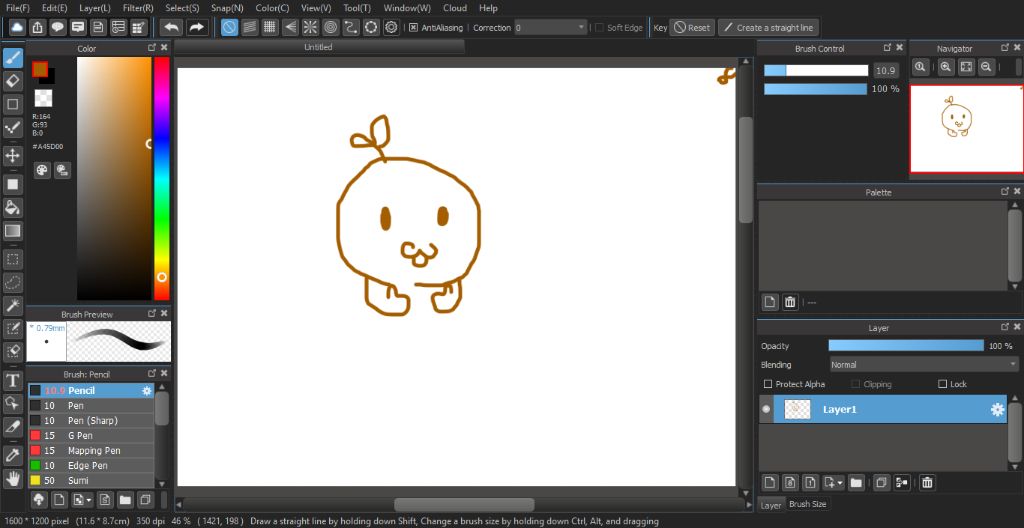Select the rectangular Select tool

coord(12,259)
